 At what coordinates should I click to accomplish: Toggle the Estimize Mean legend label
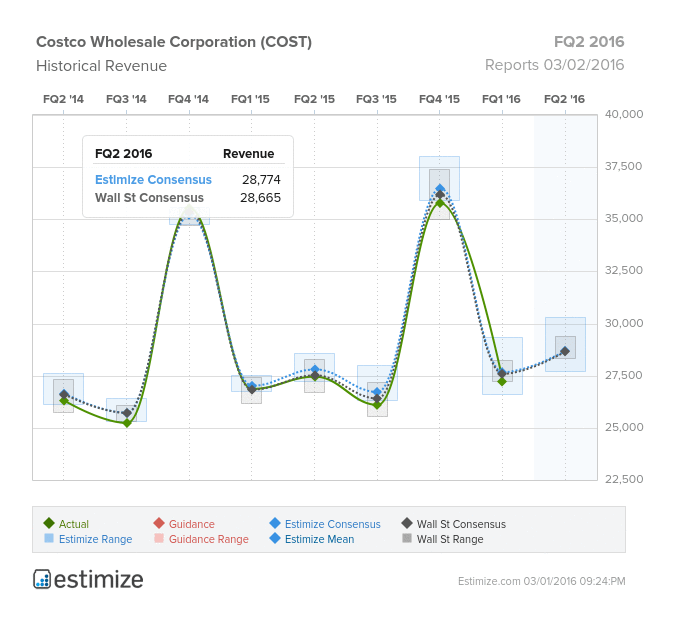[x=319, y=539]
